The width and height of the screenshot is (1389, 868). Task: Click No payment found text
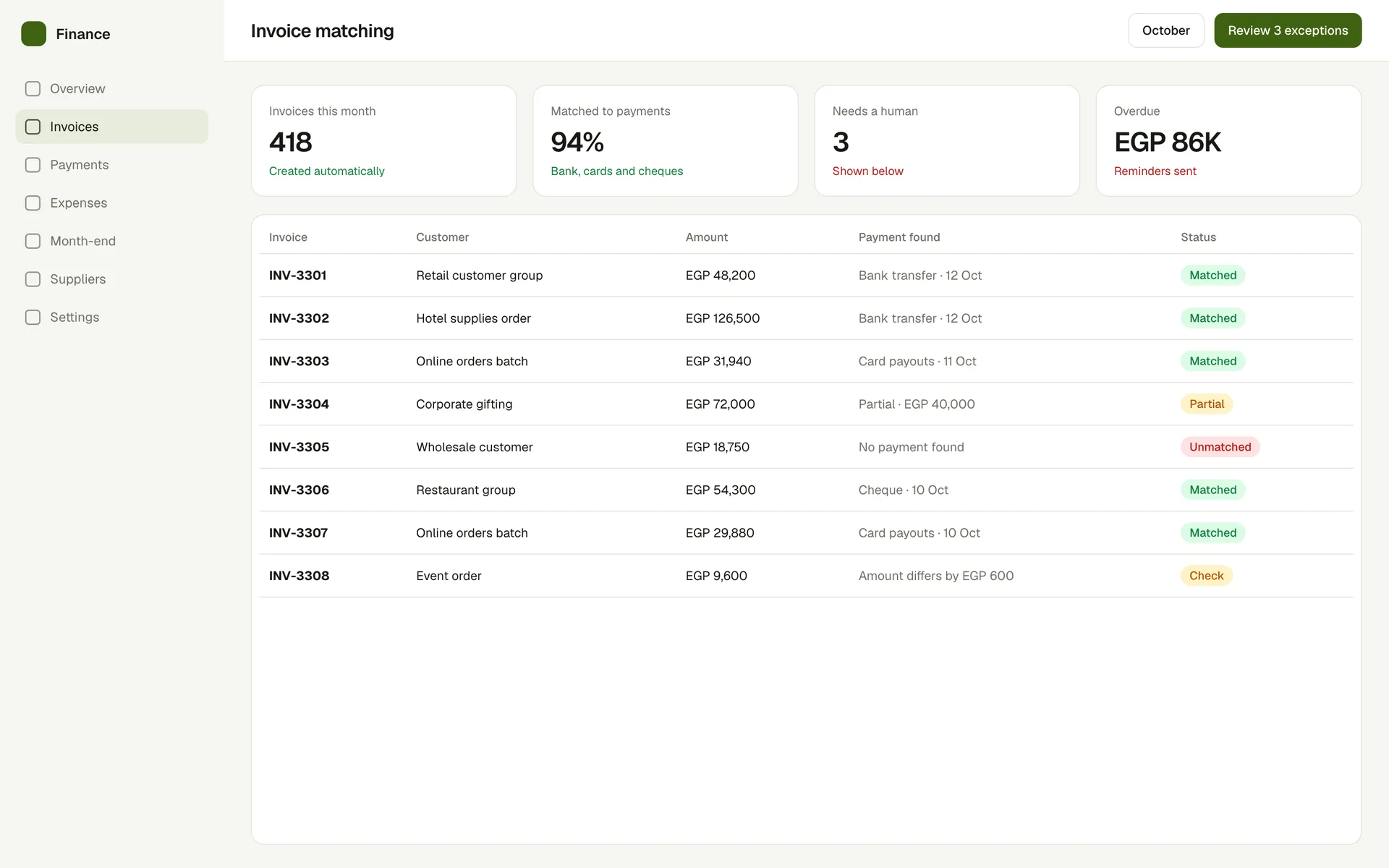(911, 447)
